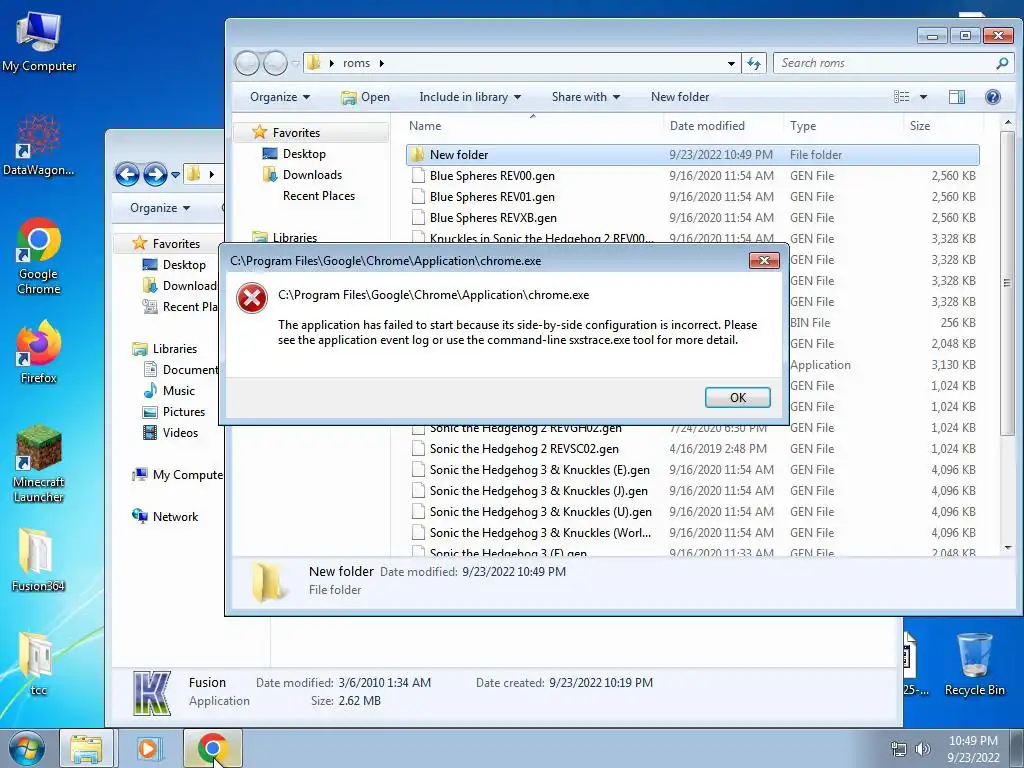Refresh the roms folder address bar

pyautogui.click(x=754, y=63)
